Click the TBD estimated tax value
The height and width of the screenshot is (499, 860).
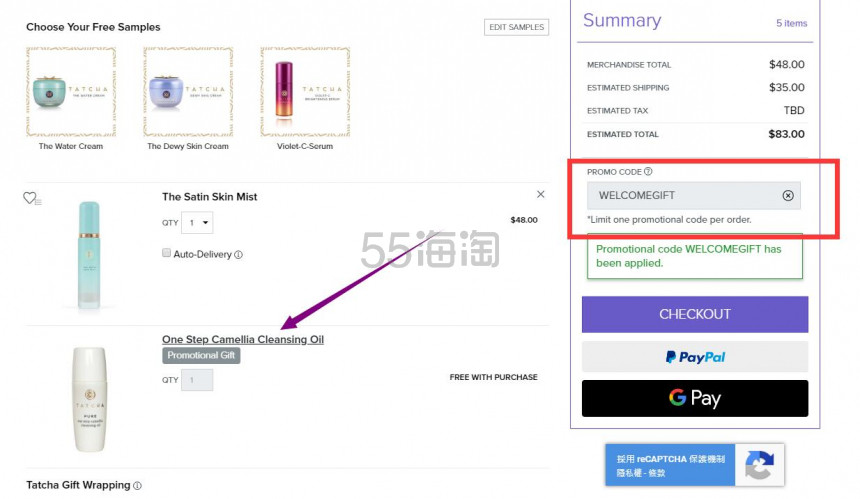pyautogui.click(x=794, y=111)
